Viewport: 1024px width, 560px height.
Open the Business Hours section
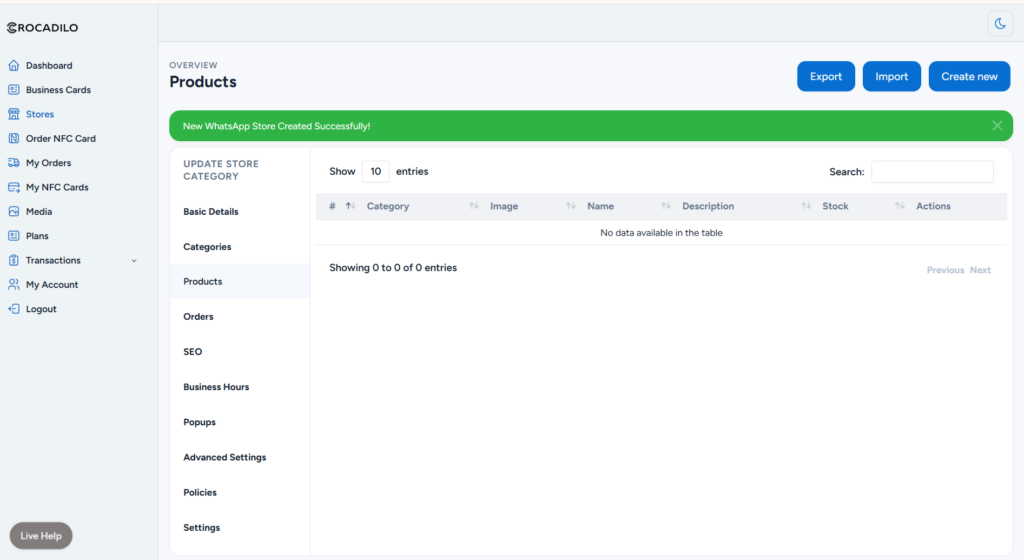tap(216, 387)
